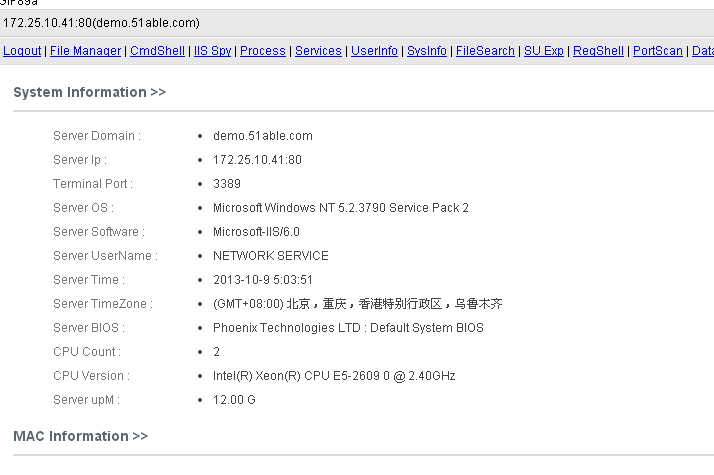This screenshot has width=714, height=475.
Task: Open the SU Exp link
Action: (x=544, y=51)
